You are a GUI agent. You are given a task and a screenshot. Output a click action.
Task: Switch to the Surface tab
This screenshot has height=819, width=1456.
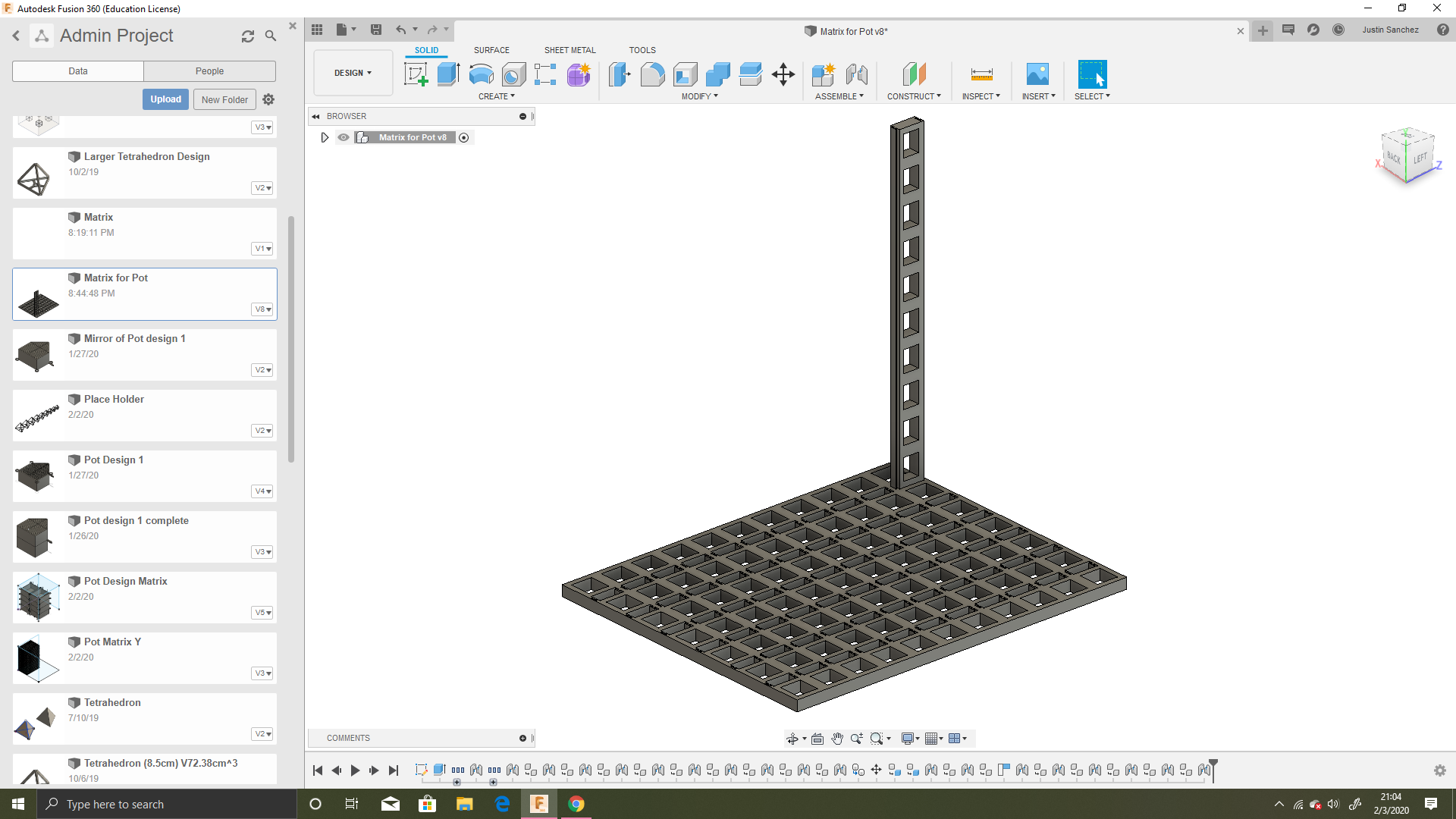pyautogui.click(x=491, y=50)
